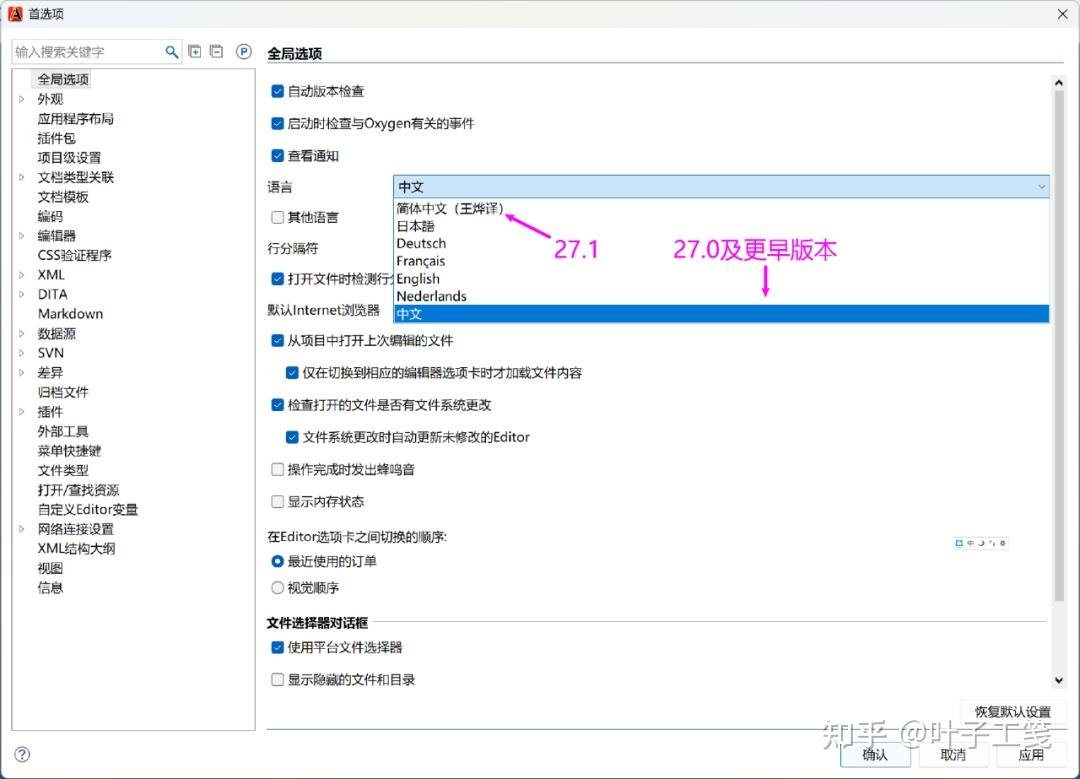Click the circled P project options icon

(244, 52)
